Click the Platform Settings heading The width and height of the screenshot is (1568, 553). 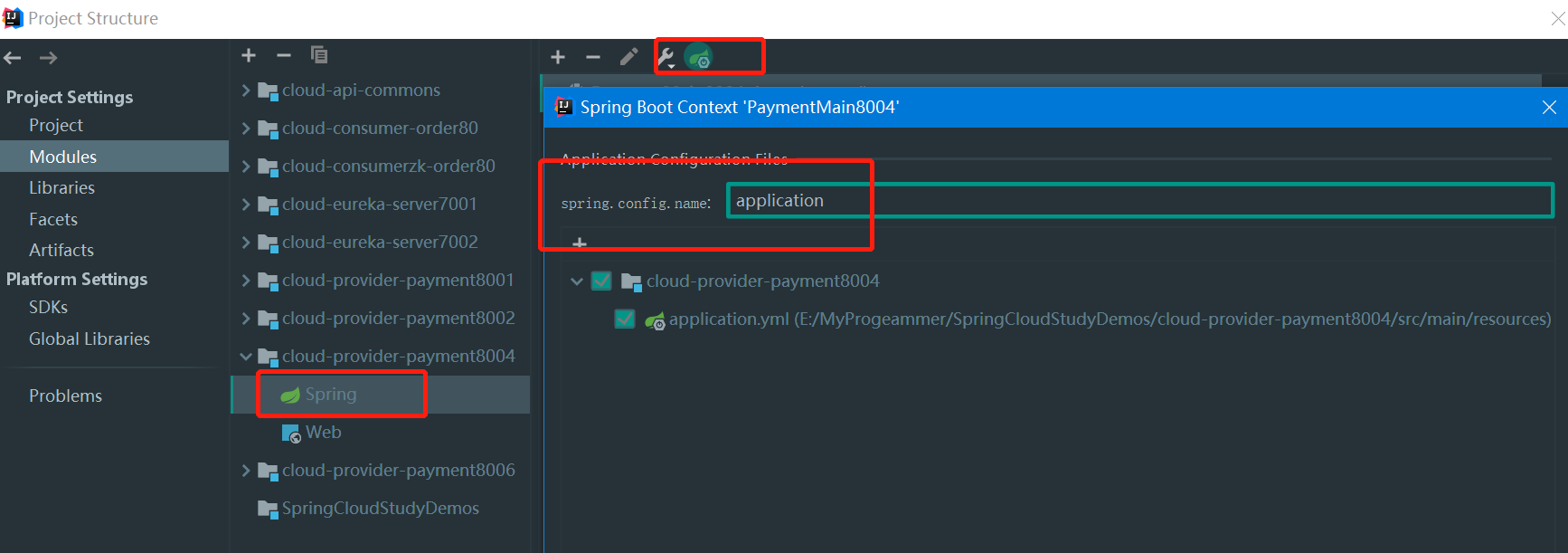pos(77,280)
